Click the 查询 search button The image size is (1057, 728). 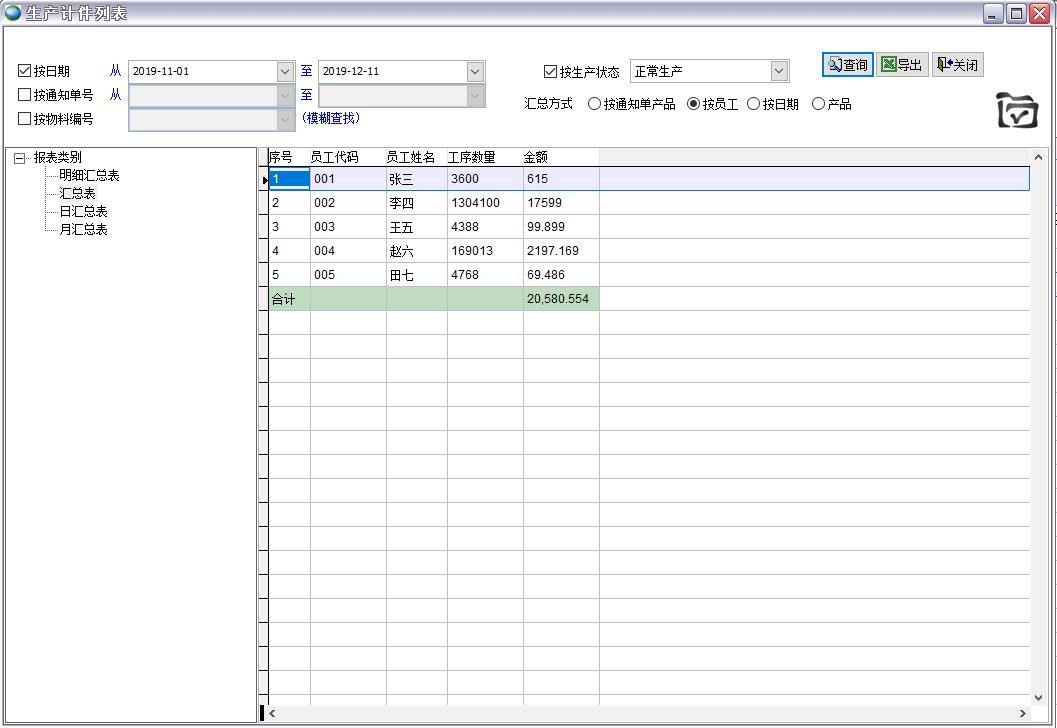pyautogui.click(x=847, y=65)
